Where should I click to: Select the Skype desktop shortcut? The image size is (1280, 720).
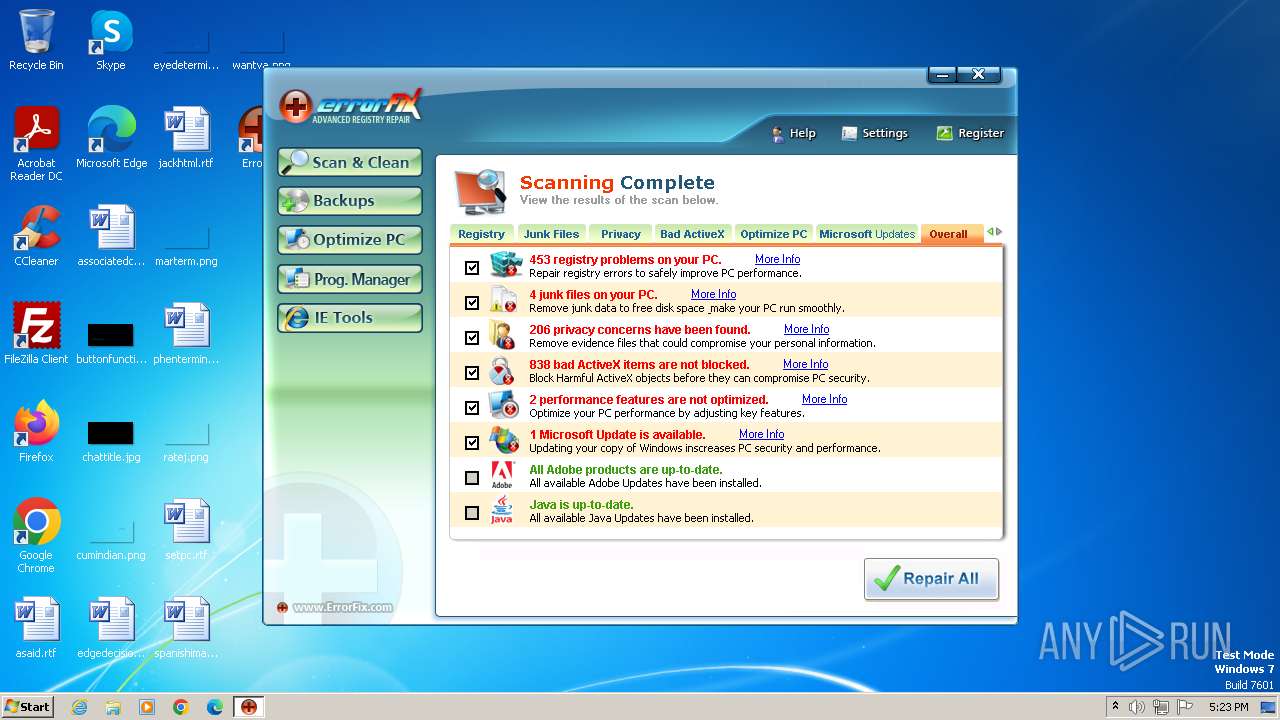tap(111, 41)
